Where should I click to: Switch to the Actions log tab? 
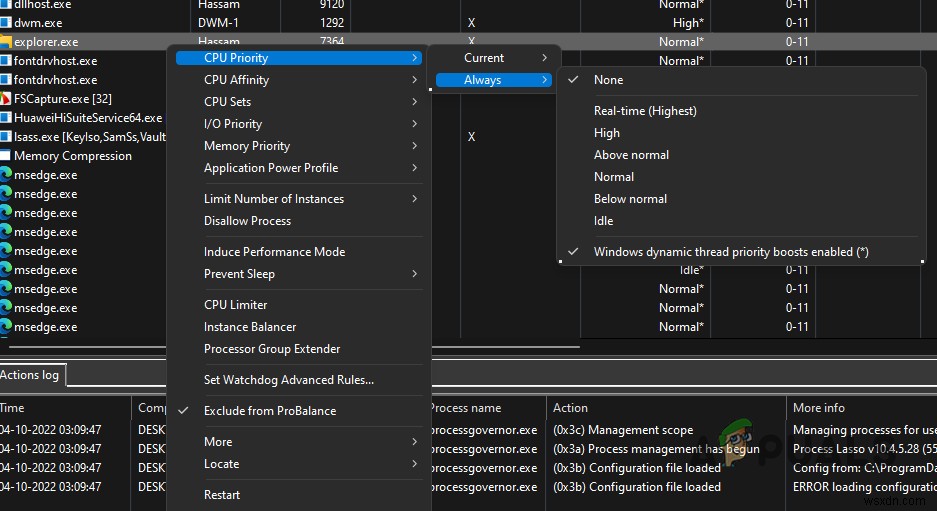pos(30,375)
